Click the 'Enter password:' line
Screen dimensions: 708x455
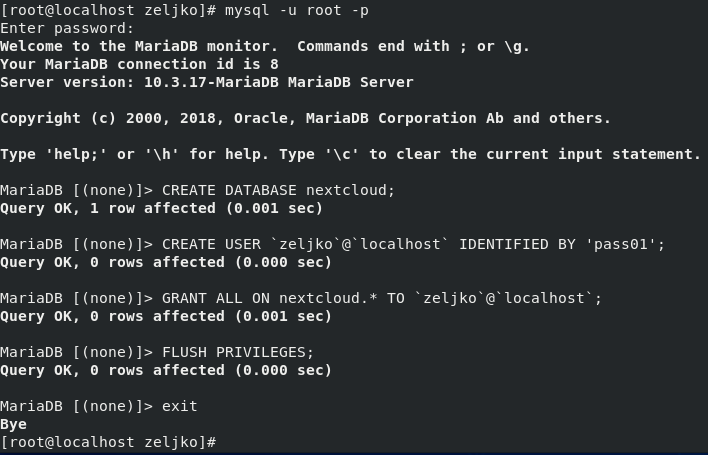point(67,28)
